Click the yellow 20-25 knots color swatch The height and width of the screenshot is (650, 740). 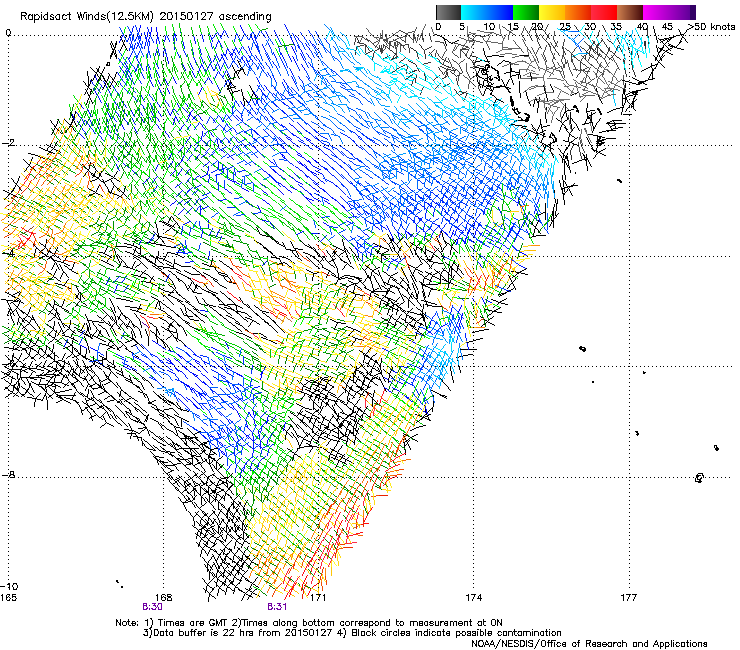[x=552, y=12]
